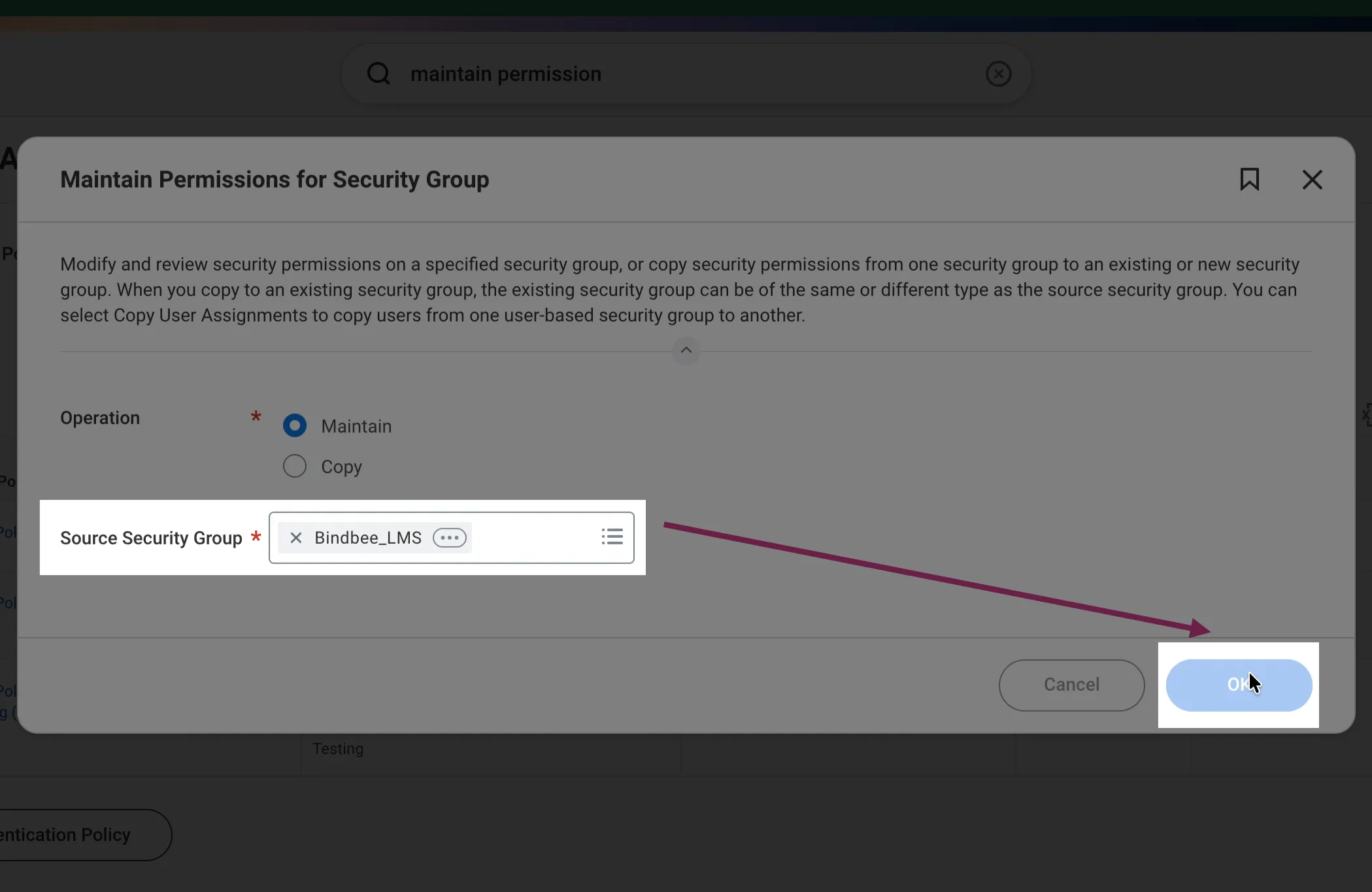Screen dimensions: 1372x892
Task: Select the Maintain operation radio button
Action: (294, 425)
